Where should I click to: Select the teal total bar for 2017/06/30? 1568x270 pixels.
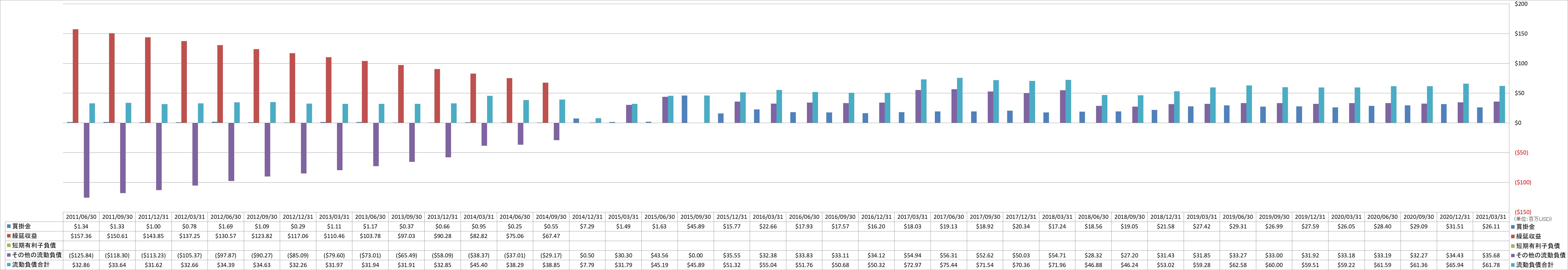click(960, 101)
